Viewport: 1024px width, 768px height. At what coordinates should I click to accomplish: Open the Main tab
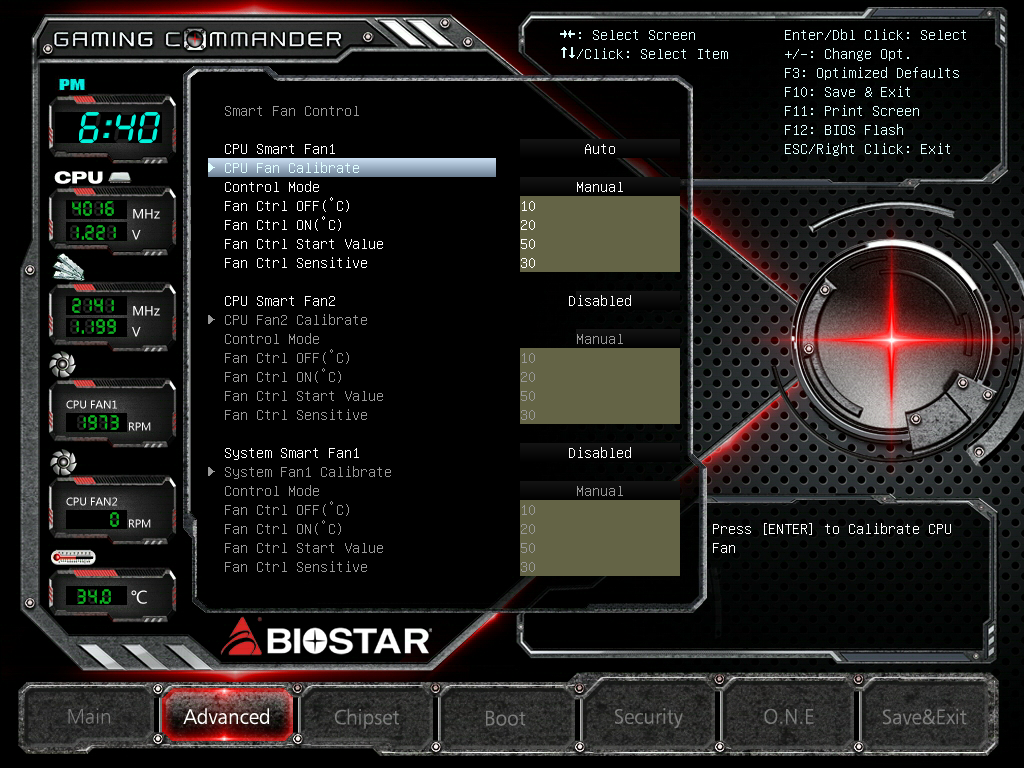click(x=89, y=716)
